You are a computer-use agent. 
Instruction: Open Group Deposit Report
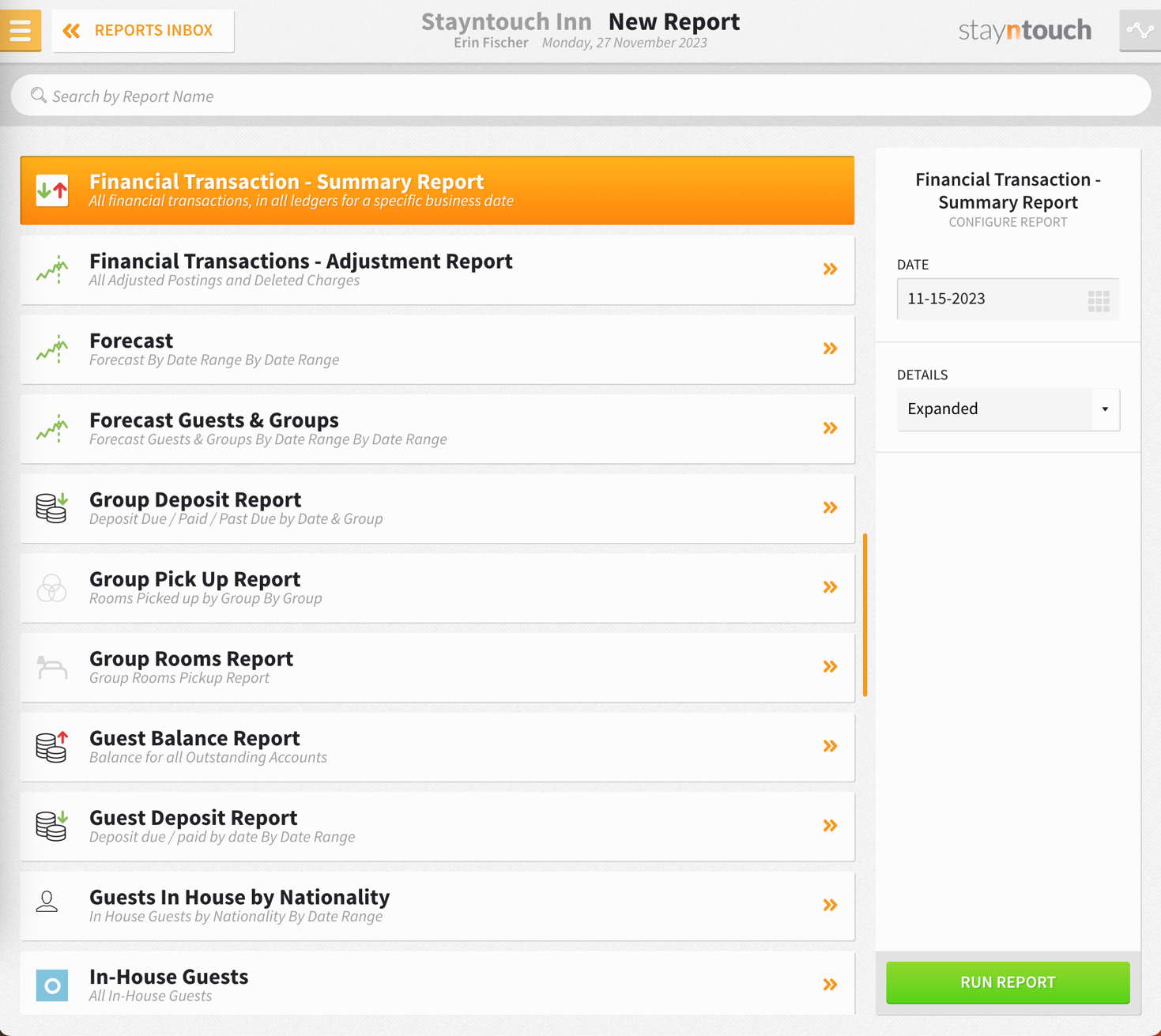point(437,508)
